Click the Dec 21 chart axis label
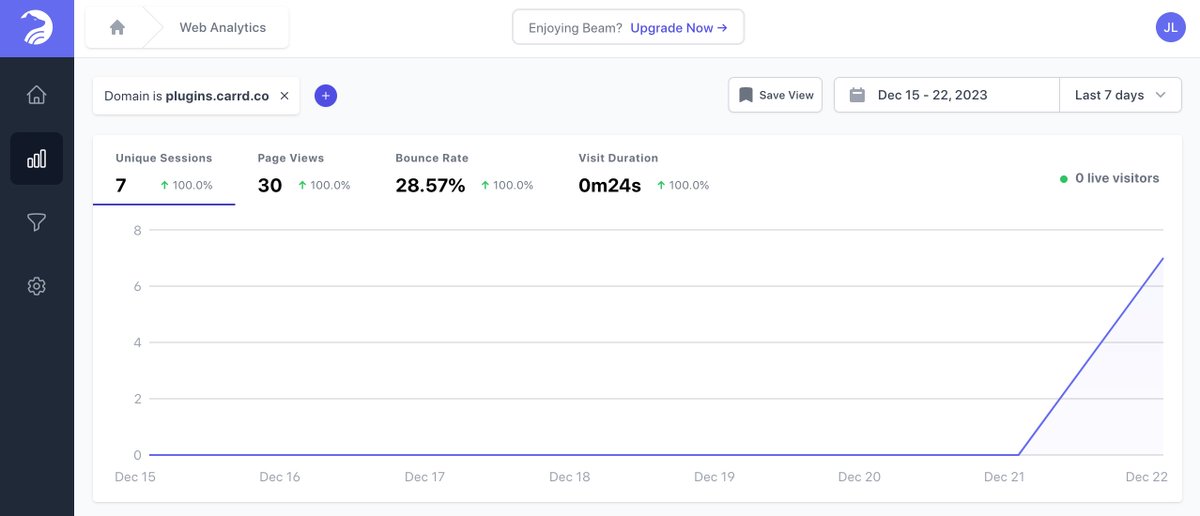 (x=1004, y=477)
